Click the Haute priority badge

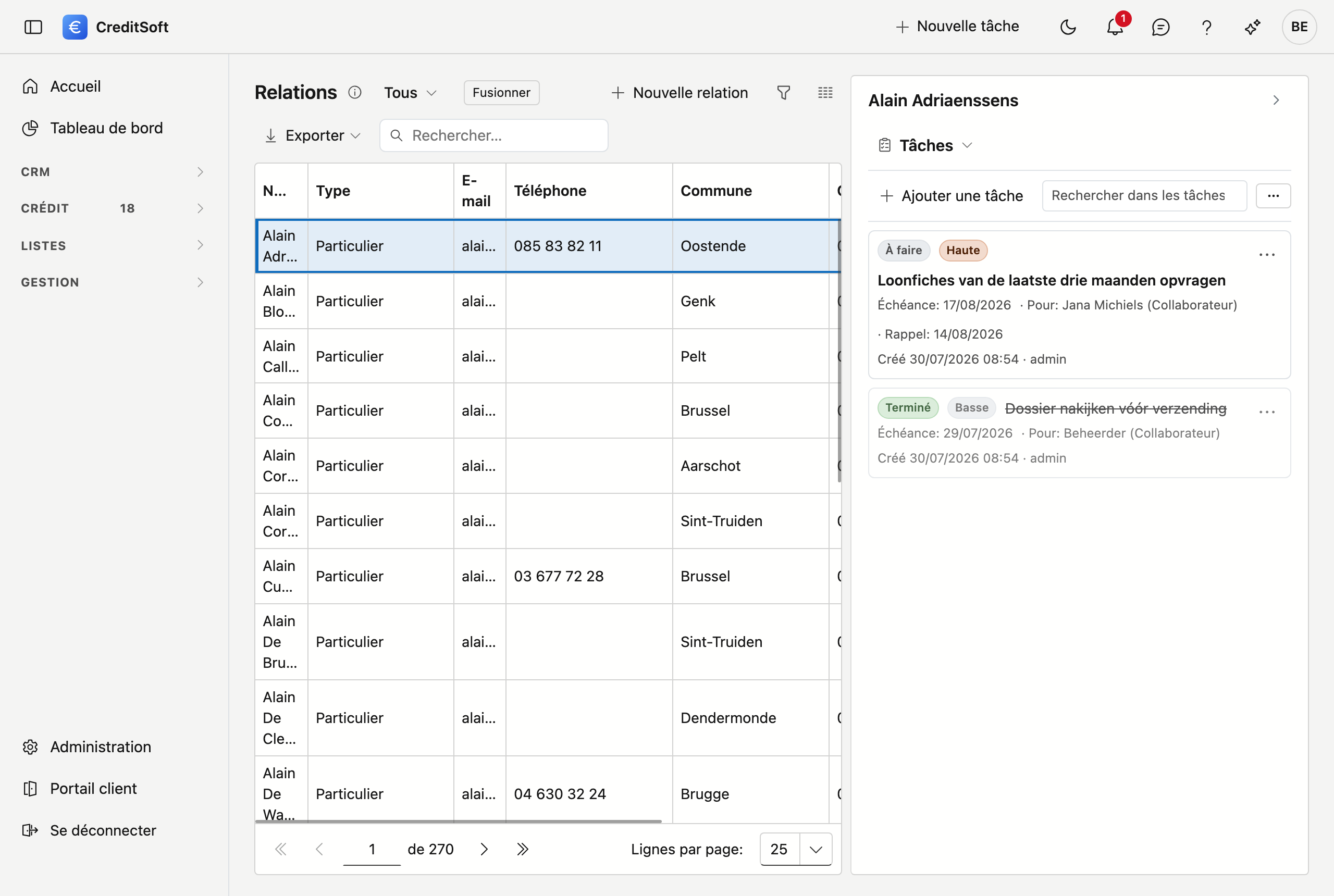[962, 250]
